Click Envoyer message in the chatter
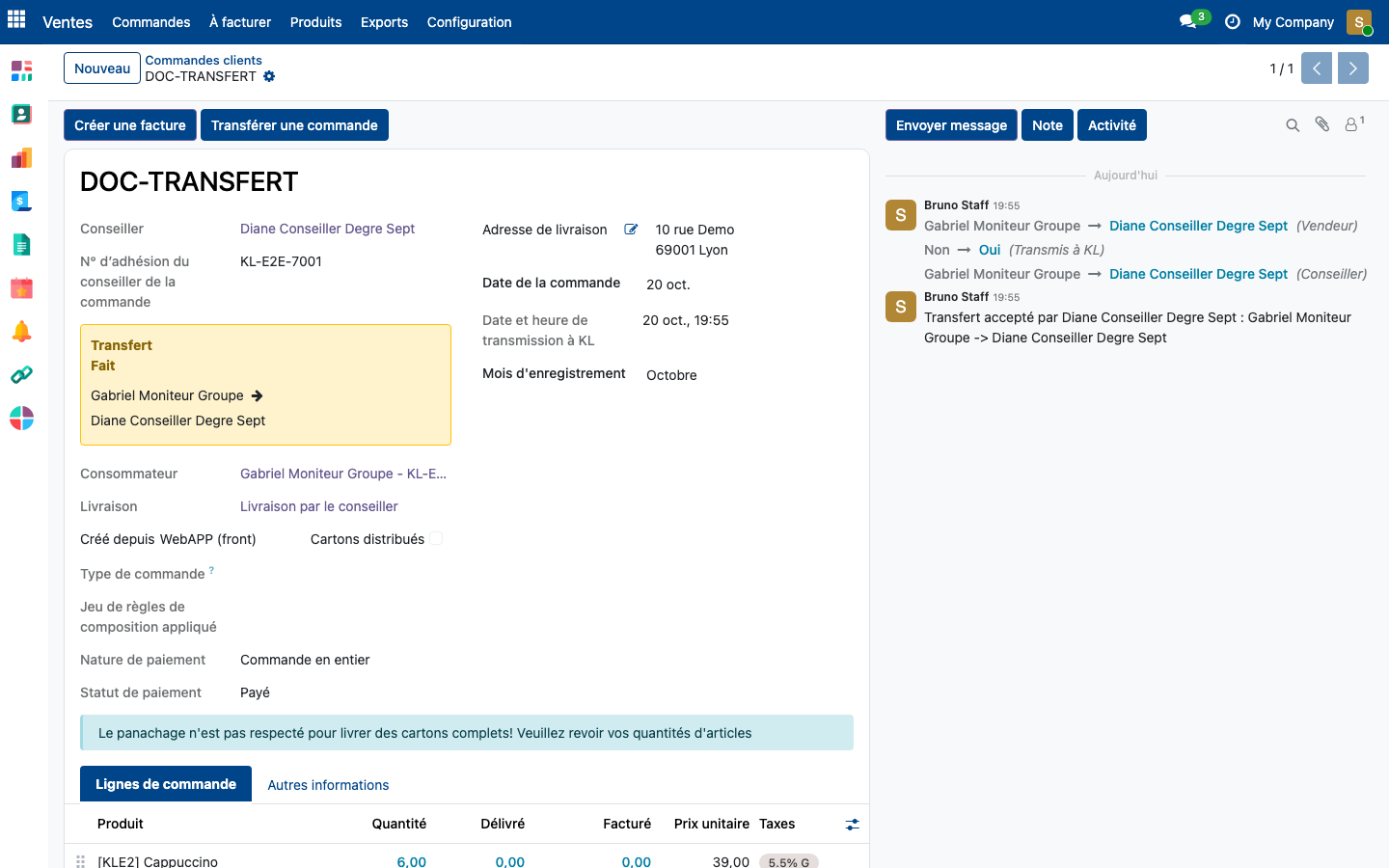This screenshot has height=868, width=1389. pos(951,125)
